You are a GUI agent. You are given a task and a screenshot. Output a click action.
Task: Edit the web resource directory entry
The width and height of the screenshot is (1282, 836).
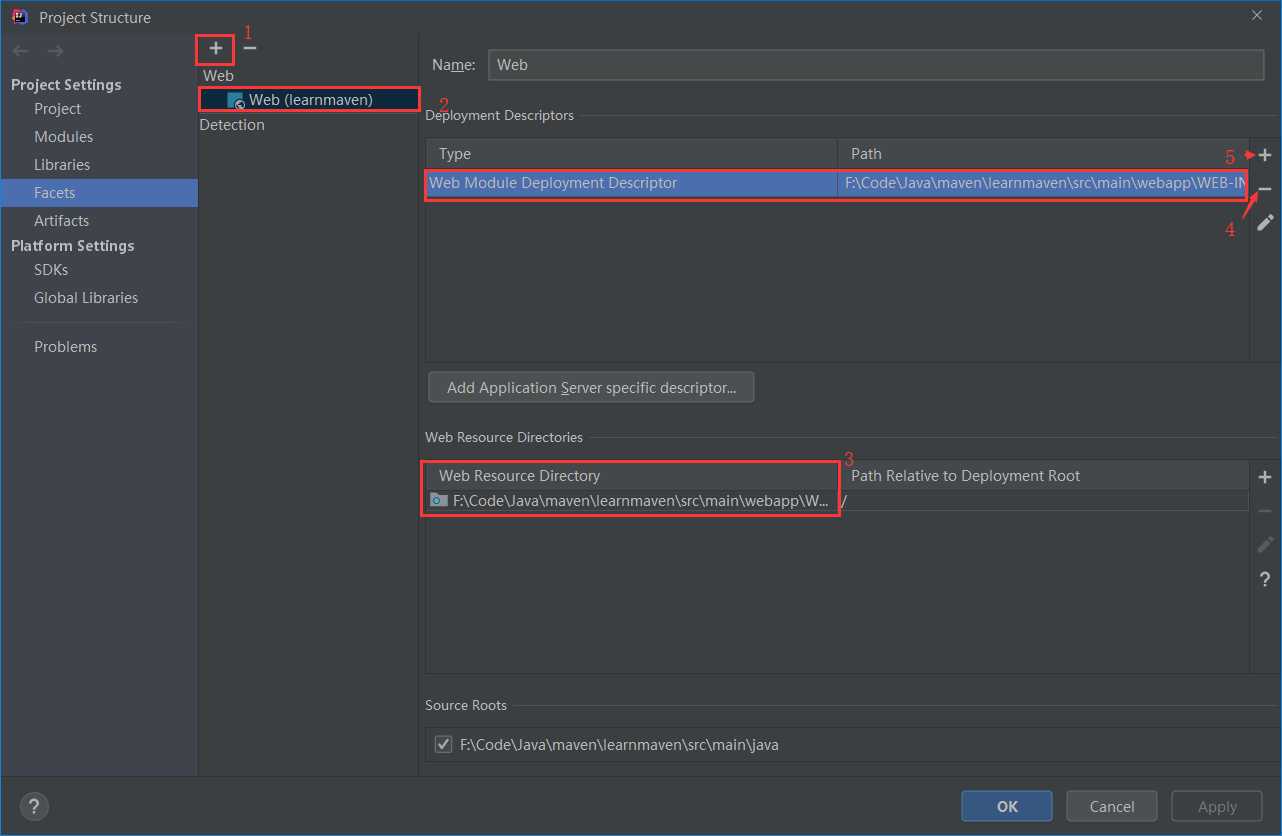pyautogui.click(x=1265, y=545)
